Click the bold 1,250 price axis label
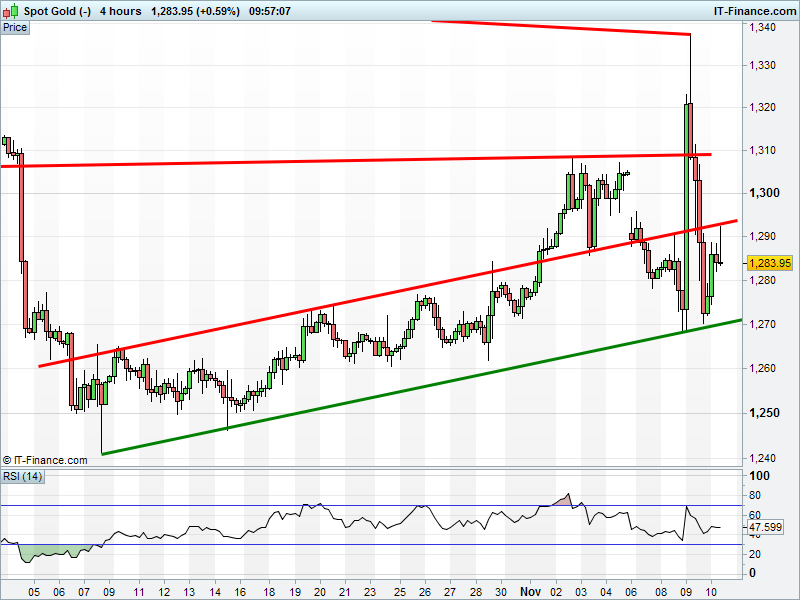800x600 pixels. point(764,413)
